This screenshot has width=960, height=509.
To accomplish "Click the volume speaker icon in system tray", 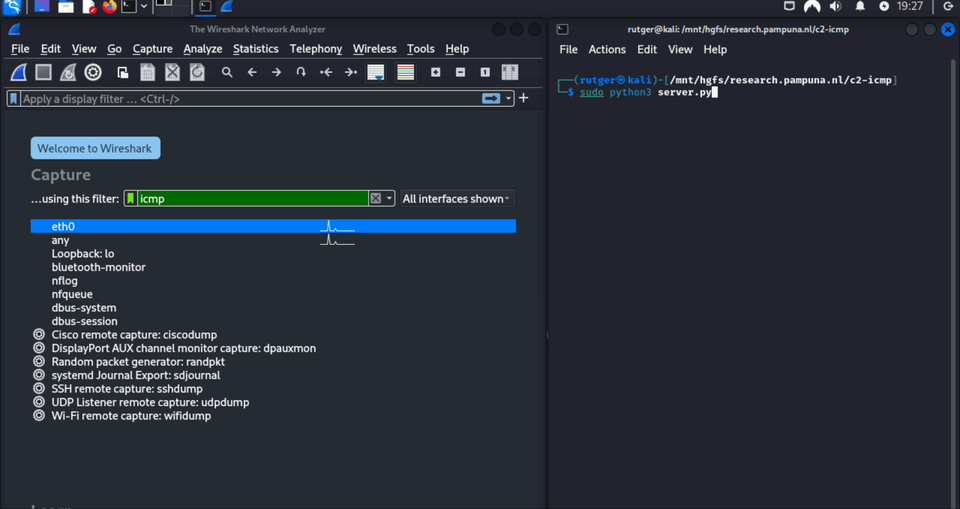I will (x=835, y=7).
